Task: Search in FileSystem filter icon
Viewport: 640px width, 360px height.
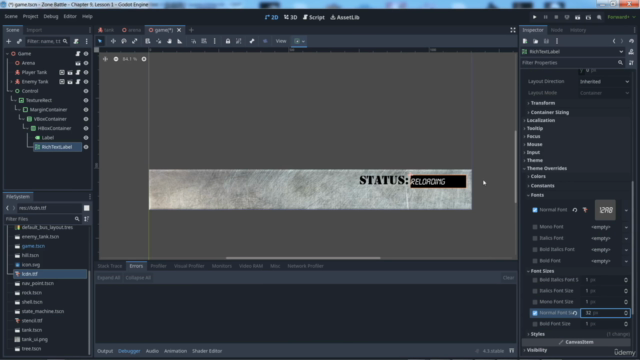Action: 77,219
